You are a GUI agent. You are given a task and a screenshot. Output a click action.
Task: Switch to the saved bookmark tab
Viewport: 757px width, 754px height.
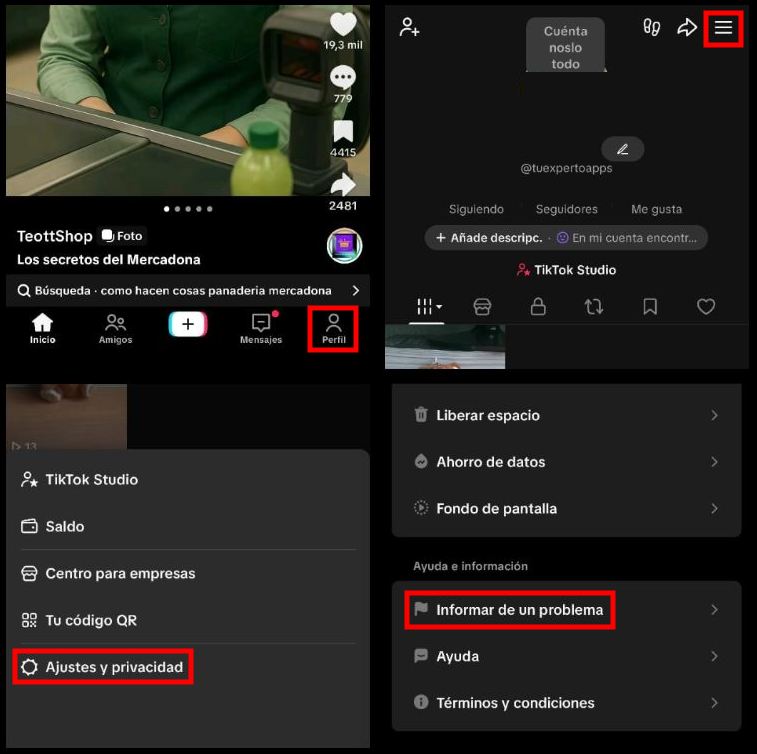pos(650,307)
